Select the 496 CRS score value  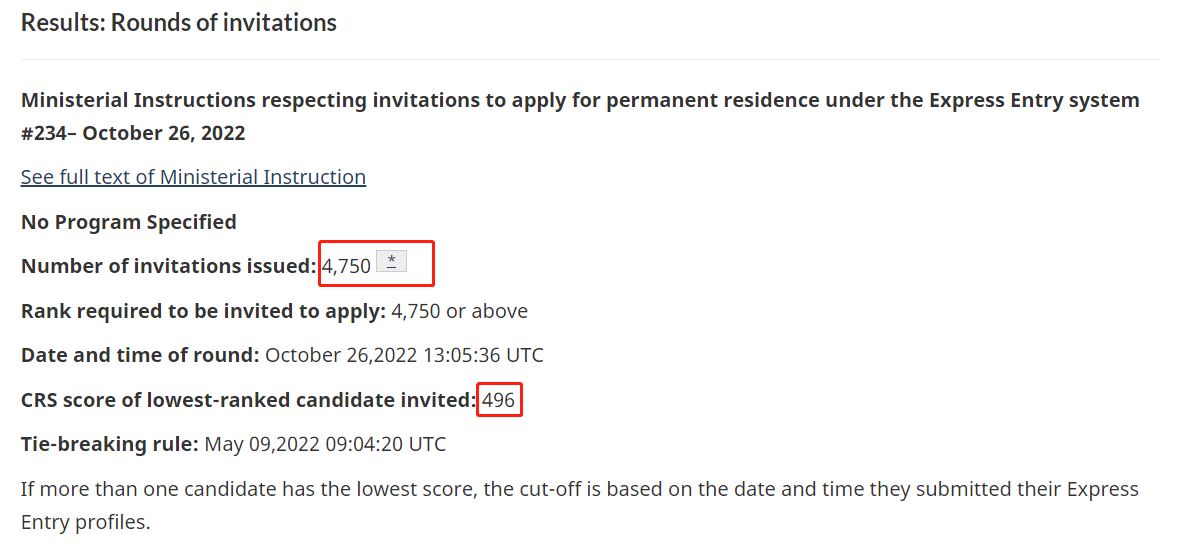click(499, 399)
